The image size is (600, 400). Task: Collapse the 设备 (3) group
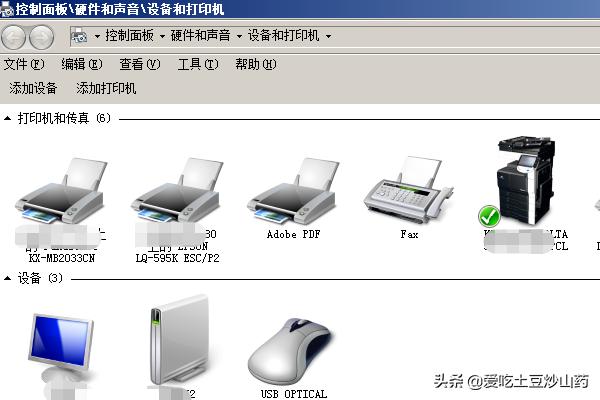pyautogui.click(x=7, y=278)
